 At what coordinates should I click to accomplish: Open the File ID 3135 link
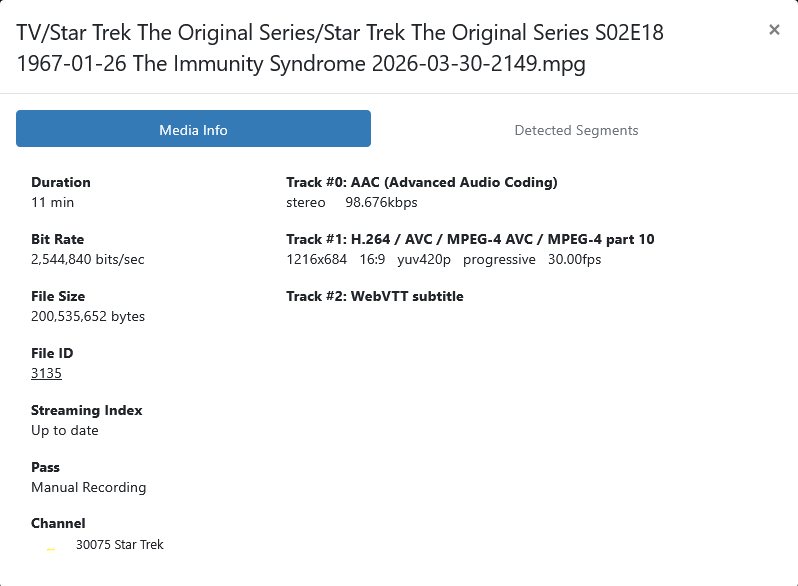click(46, 373)
